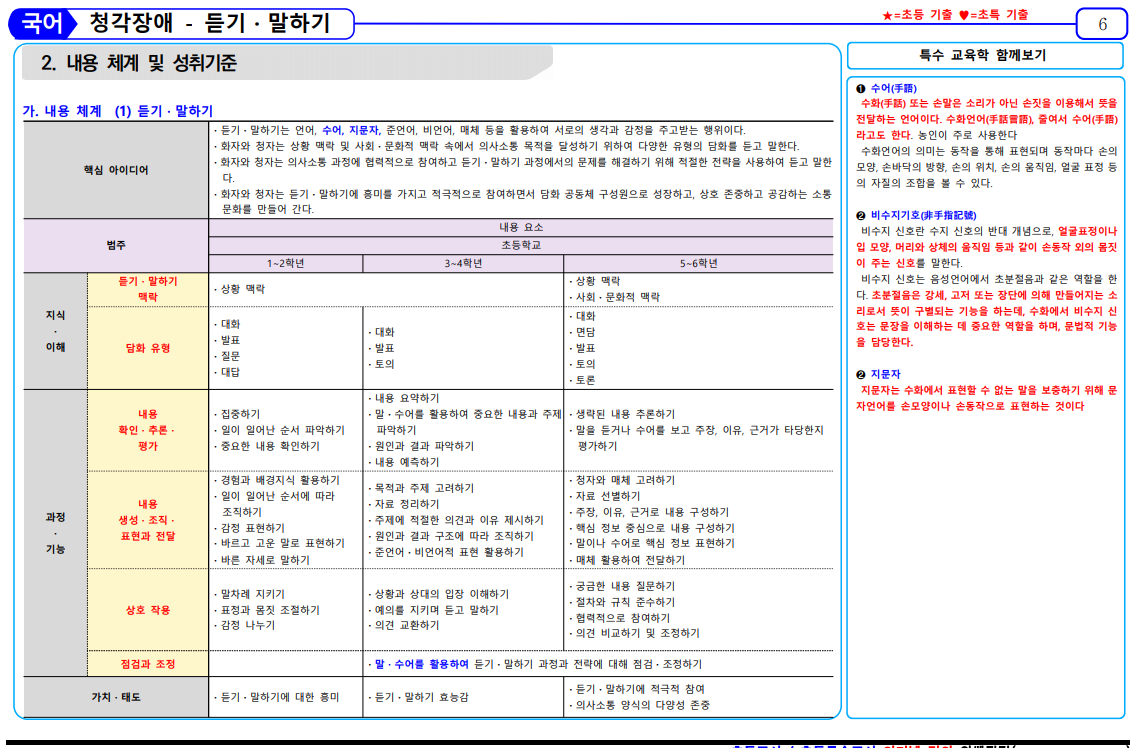Click '원인과 결과 파악하기'
The width and height of the screenshot is (1135, 748).
point(424,446)
